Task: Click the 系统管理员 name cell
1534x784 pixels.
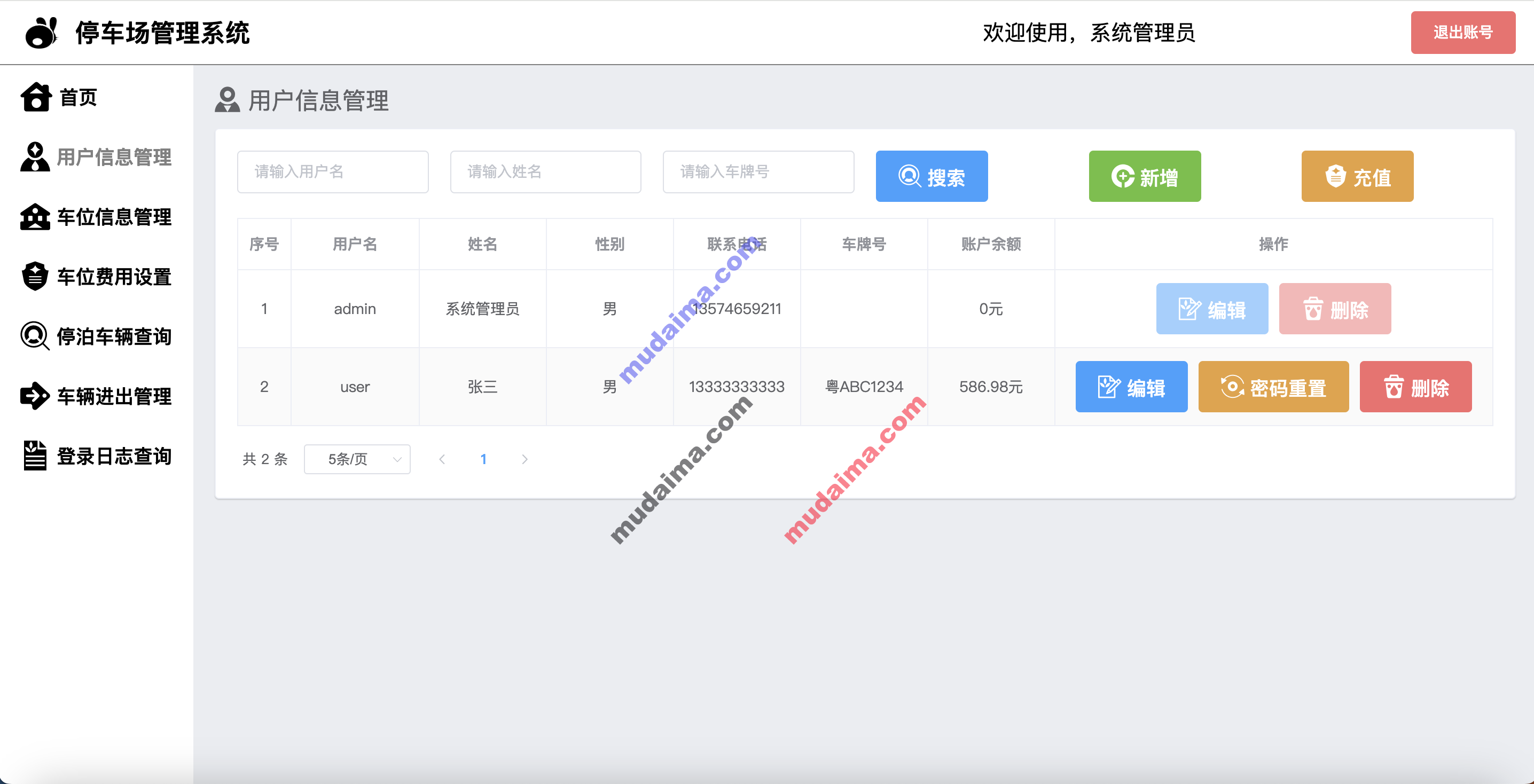Action: (x=482, y=309)
